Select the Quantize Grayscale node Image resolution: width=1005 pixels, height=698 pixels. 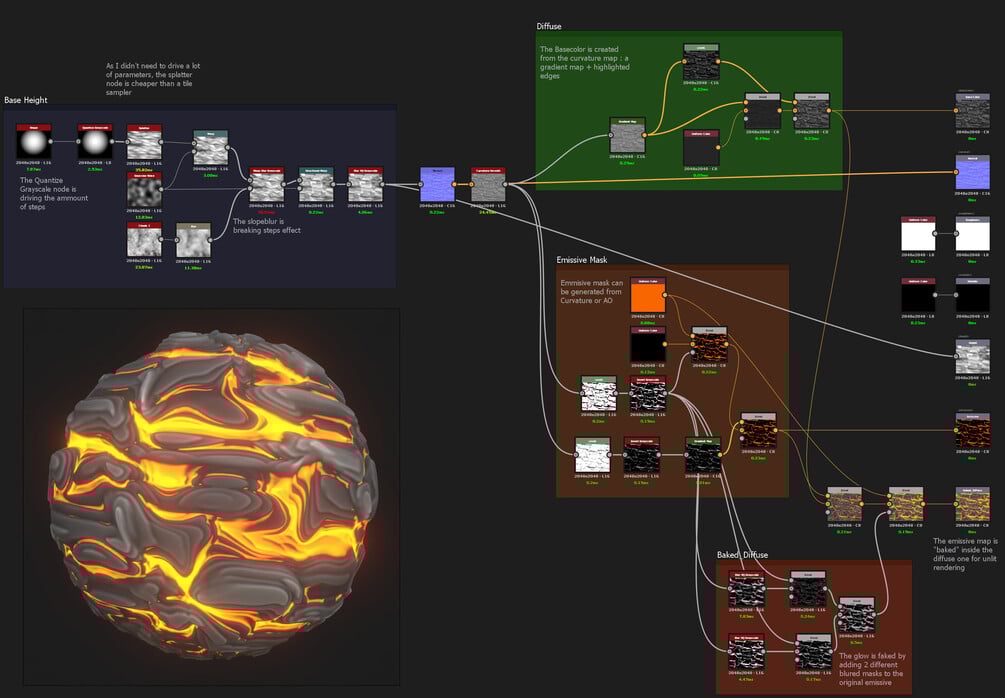95,142
